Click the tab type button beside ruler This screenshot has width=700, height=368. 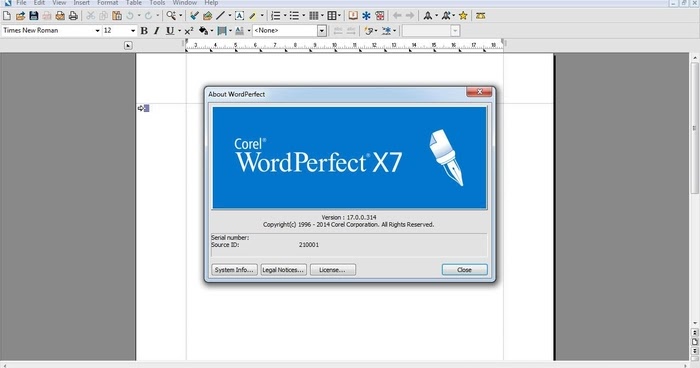click(x=128, y=45)
